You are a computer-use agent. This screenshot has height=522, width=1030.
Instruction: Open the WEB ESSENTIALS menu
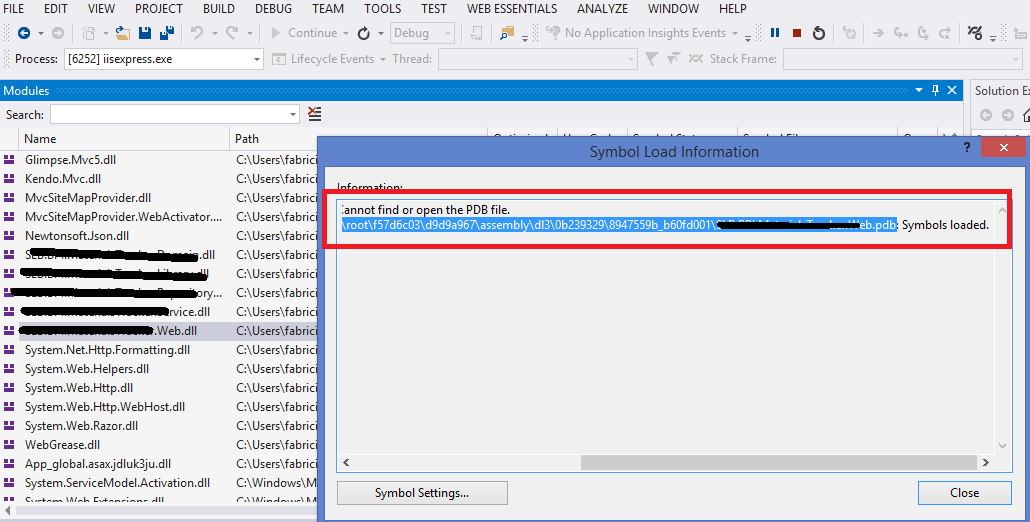click(x=512, y=9)
